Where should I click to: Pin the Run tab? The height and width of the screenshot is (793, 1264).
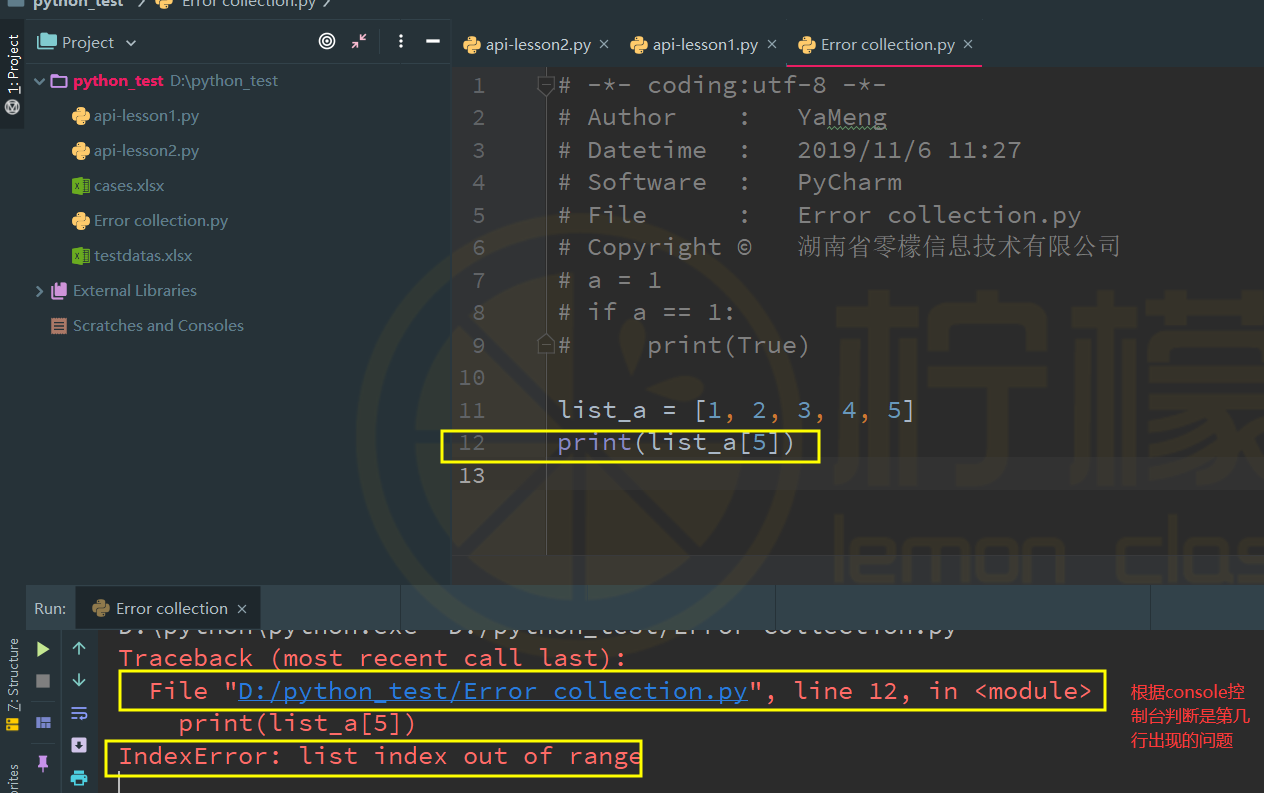(43, 763)
